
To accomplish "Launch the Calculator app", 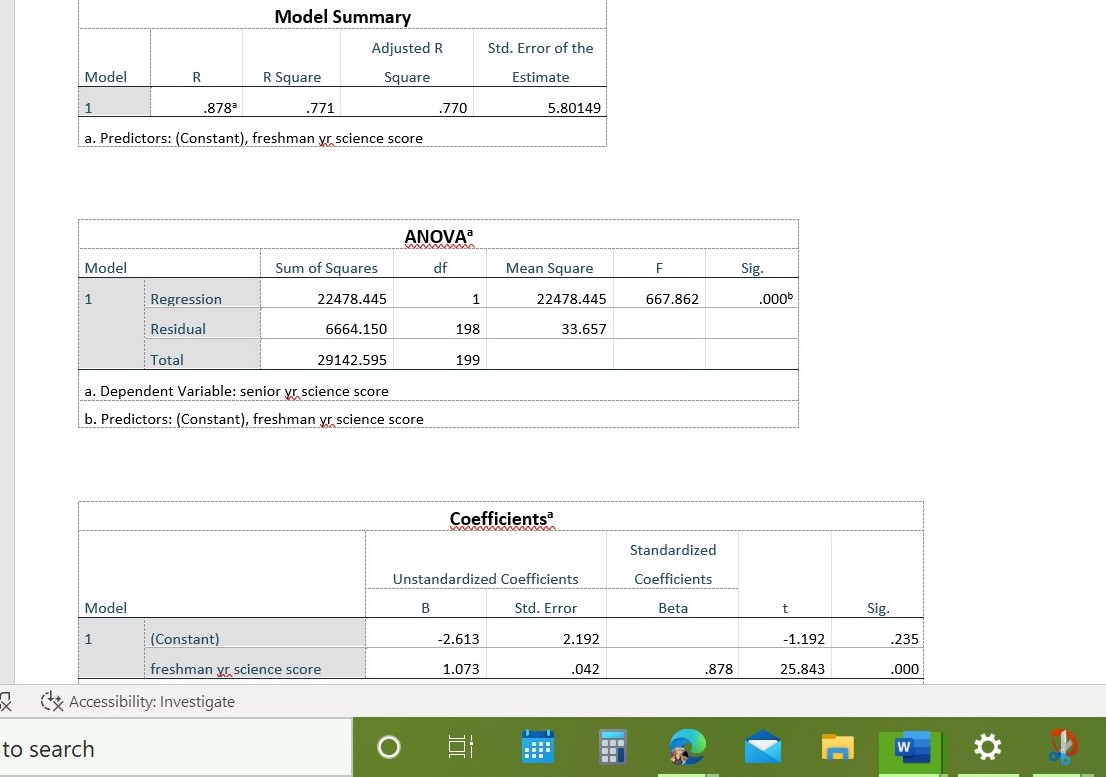I will click(611, 746).
